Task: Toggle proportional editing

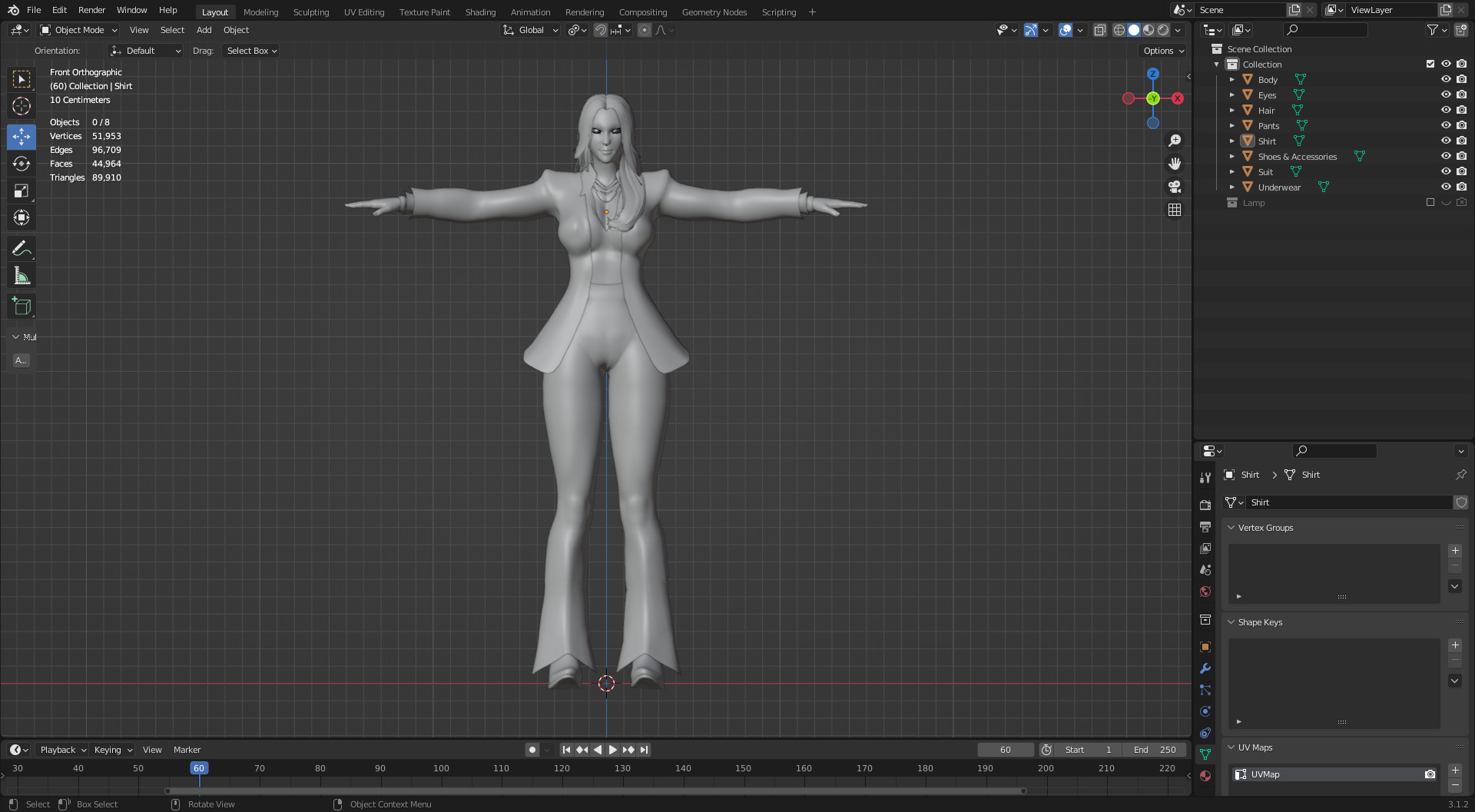Action: pyautogui.click(x=645, y=30)
